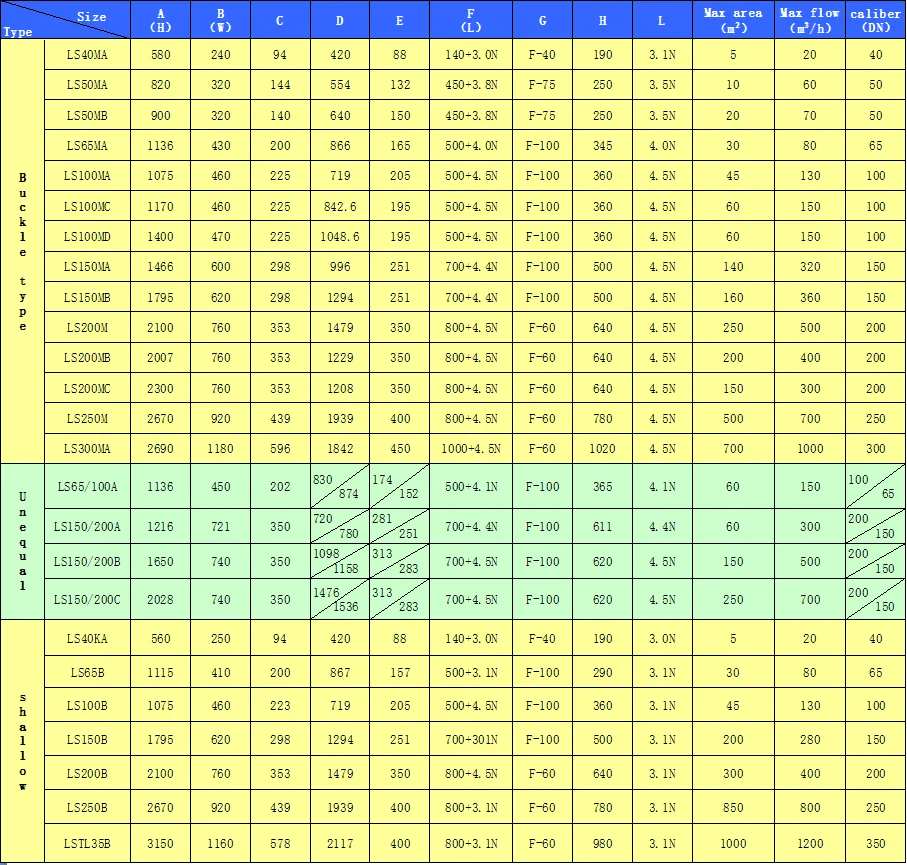Select the 174/152 split cell

click(400, 486)
